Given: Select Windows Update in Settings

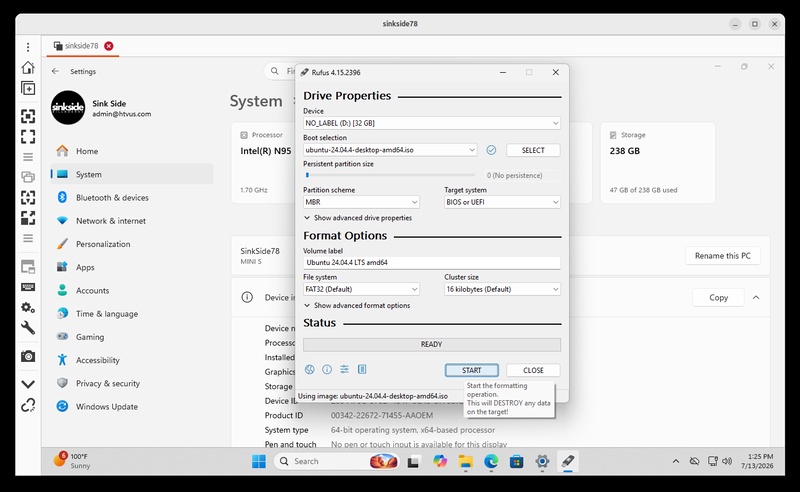Looking at the screenshot, I should pos(132,407).
